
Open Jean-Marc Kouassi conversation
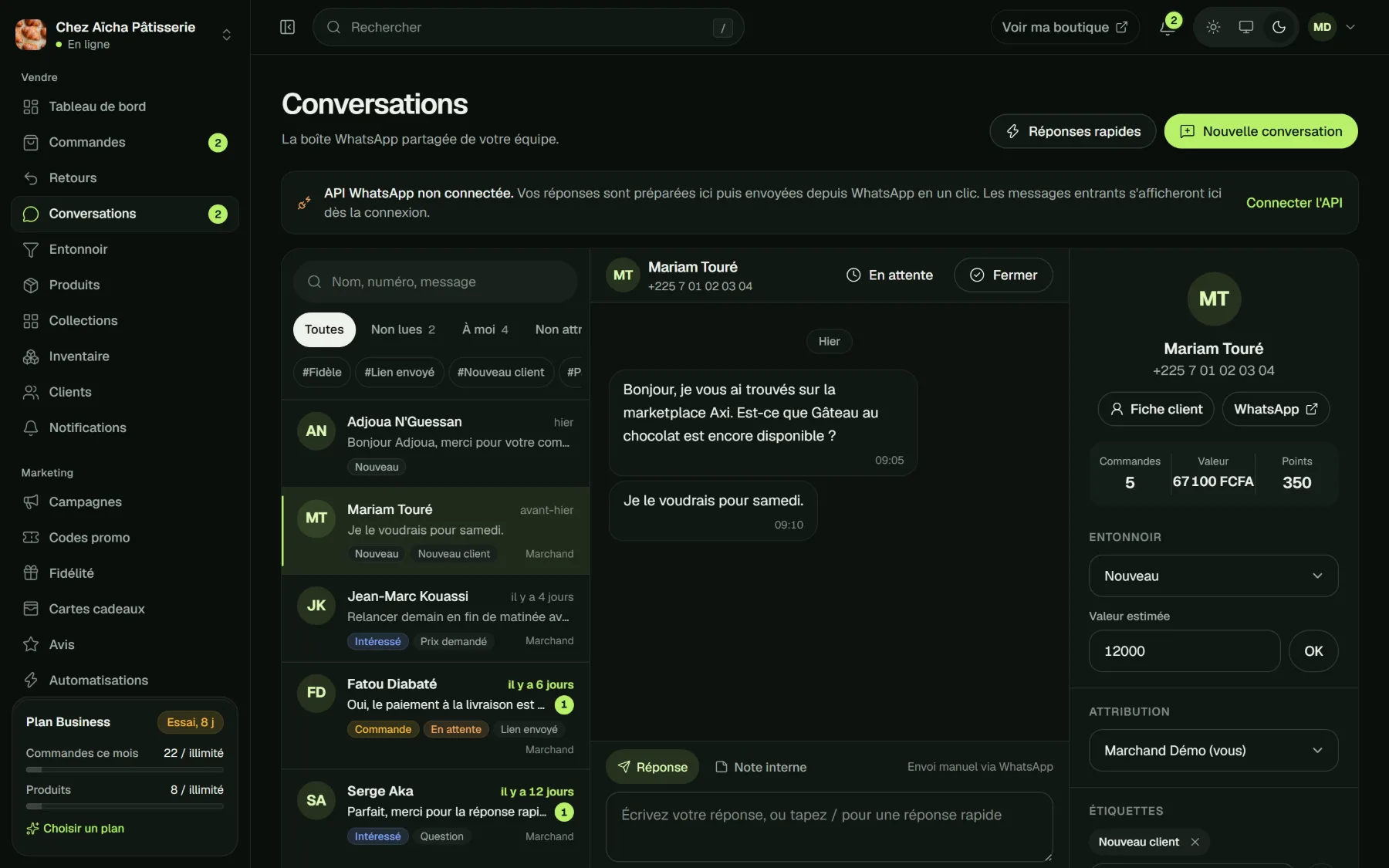click(435, 618)
